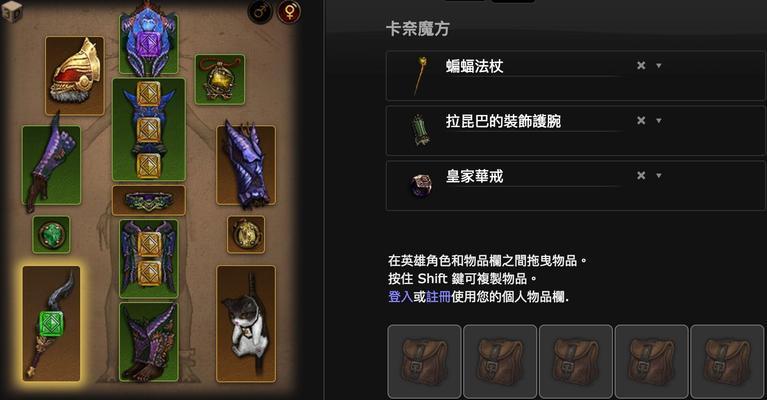Select the first empty bag inventory slot

pyautogui.click(x=424, y=361)
